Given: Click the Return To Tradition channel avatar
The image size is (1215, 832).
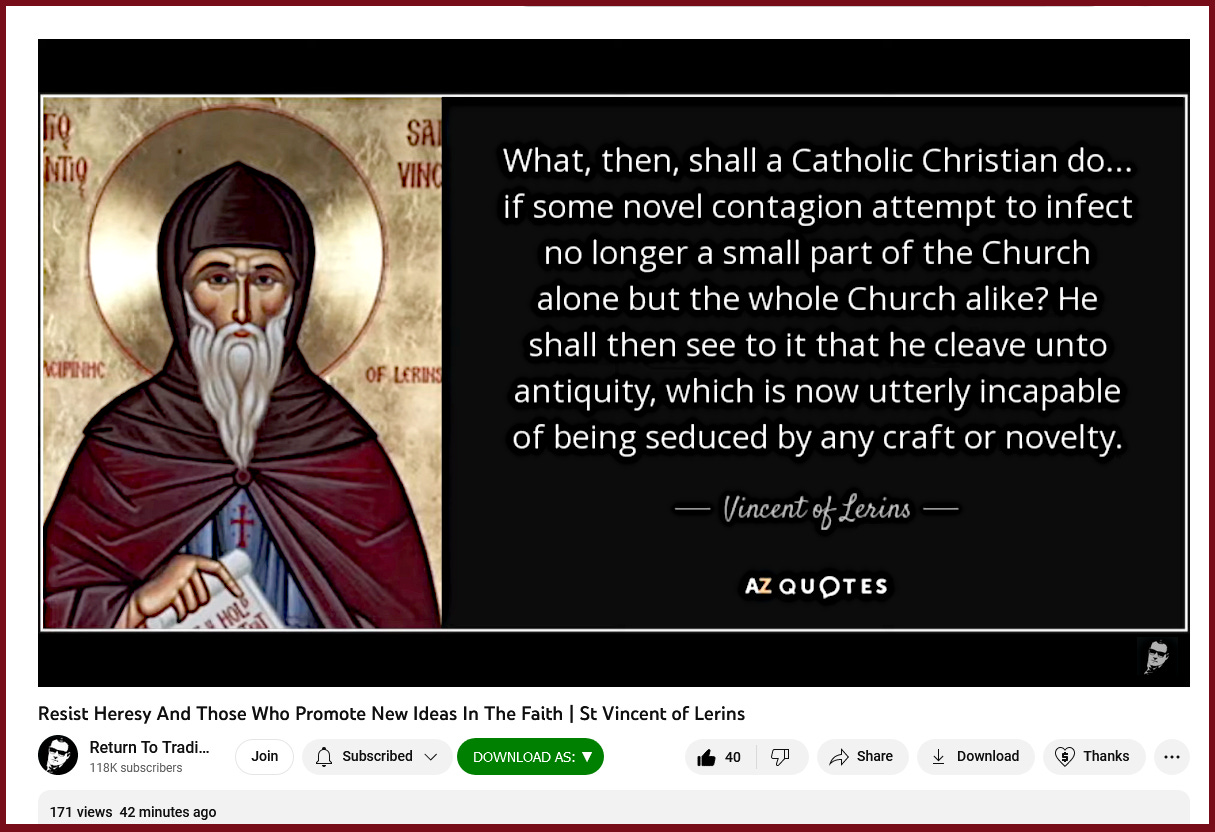Looking at the screenshot, I should (58, 756).
